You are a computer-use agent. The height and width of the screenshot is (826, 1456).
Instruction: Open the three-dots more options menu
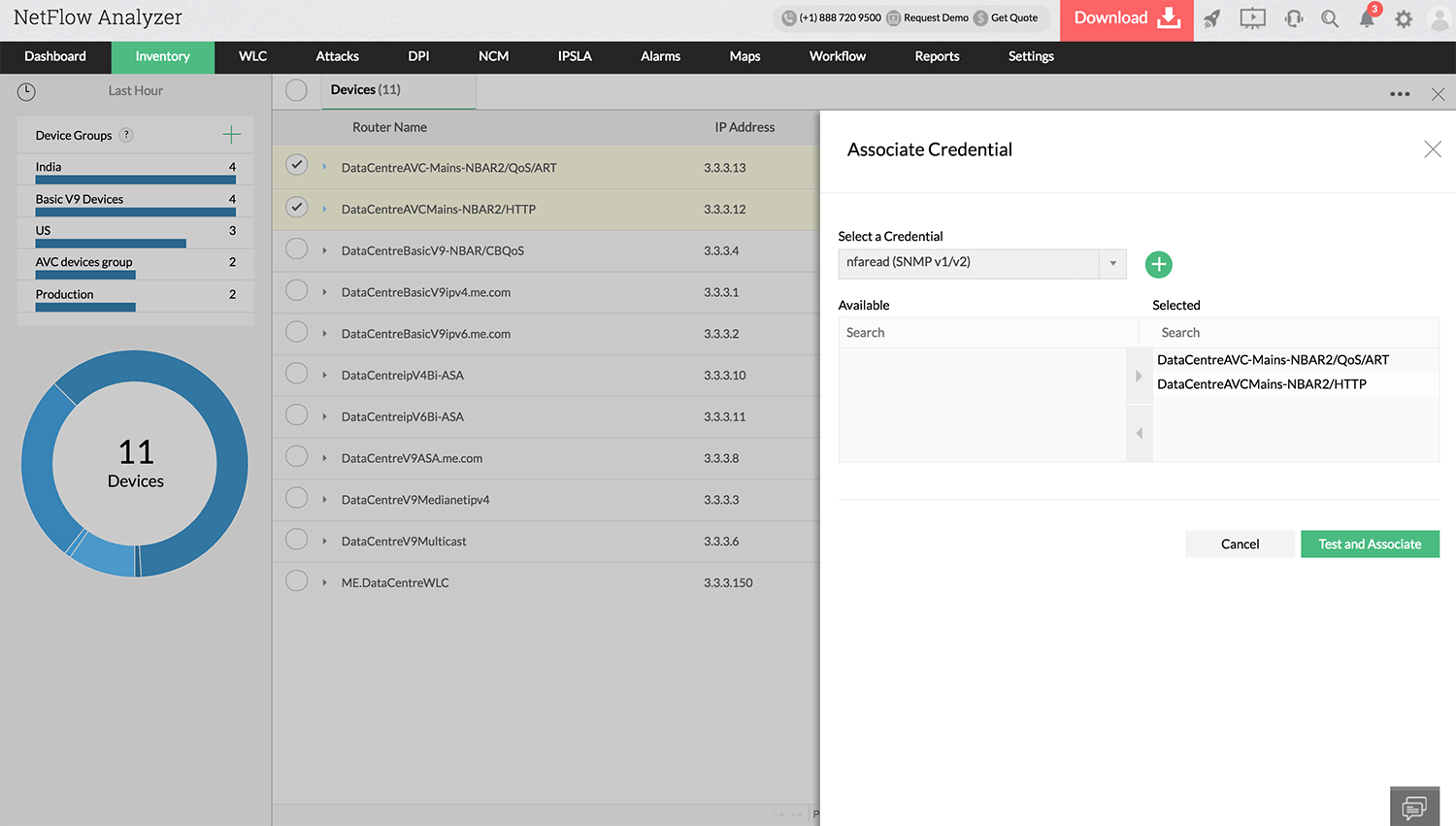(x=1400, y=94)
